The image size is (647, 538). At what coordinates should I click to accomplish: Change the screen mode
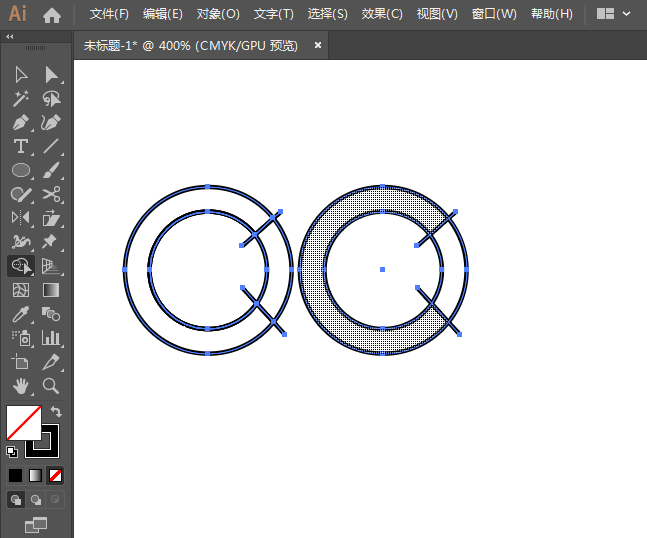(36, 525)
